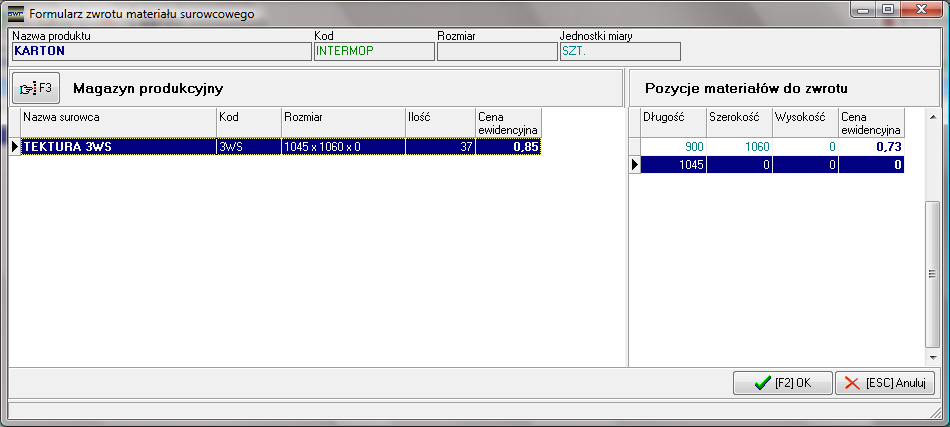
Task: Select the cell showing price 0,73
Action: [871, 147]
